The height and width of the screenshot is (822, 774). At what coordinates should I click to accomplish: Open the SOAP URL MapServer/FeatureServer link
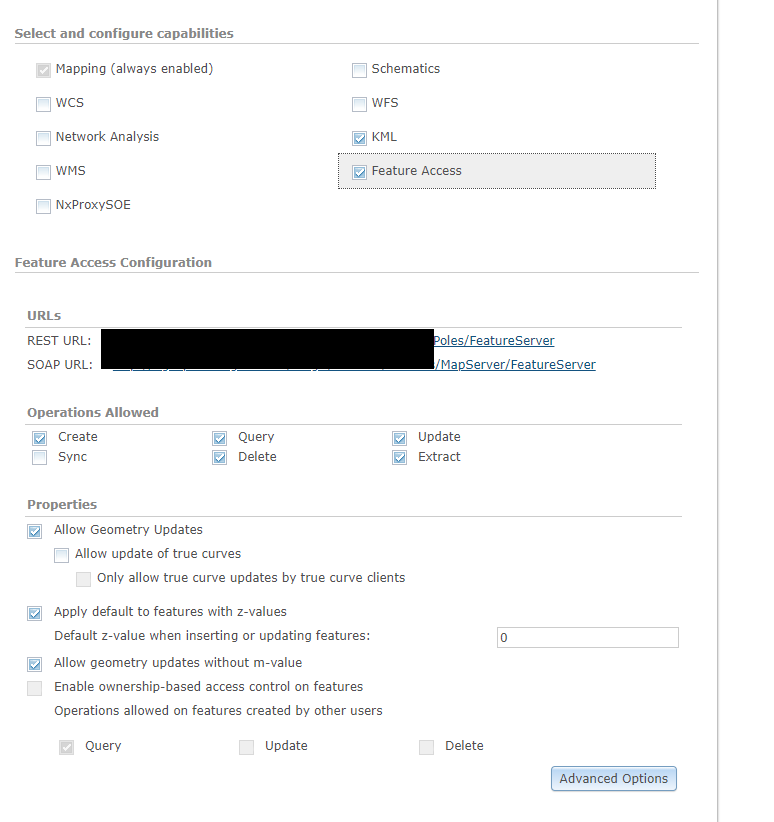(515, 365)
